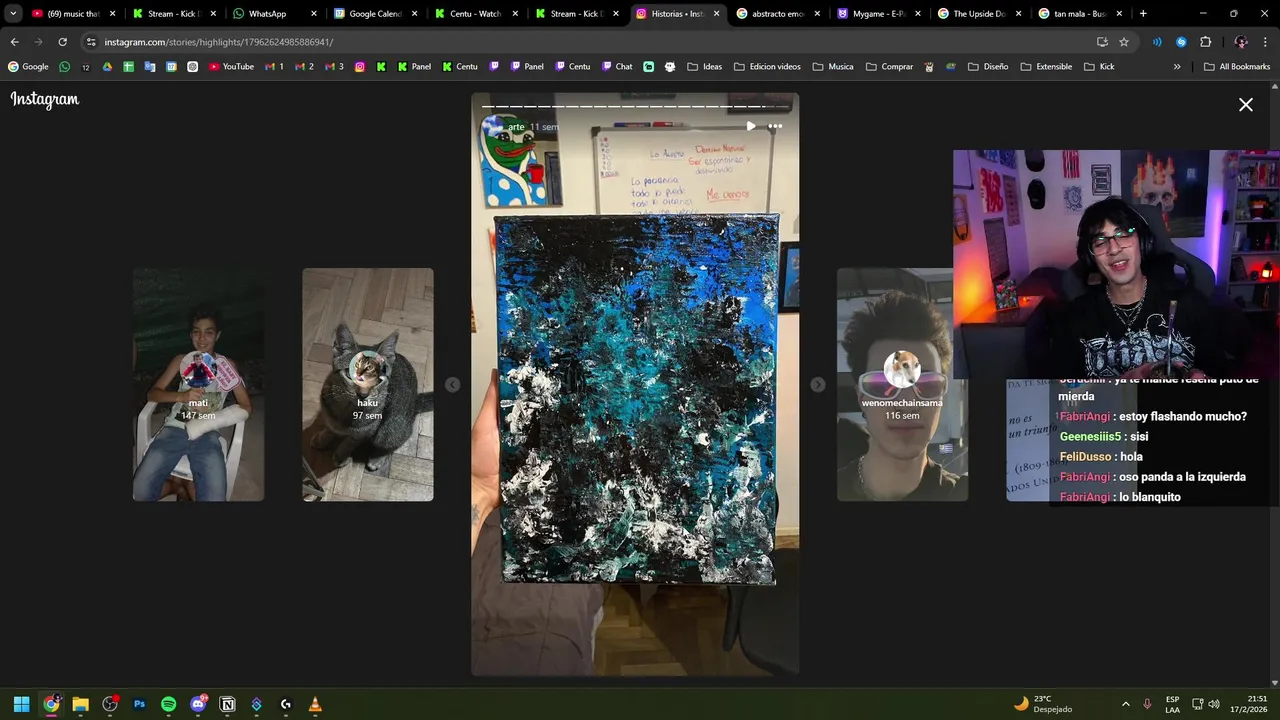Show more bookmarks with the chevron
The height and width of the screenshot is (720, 1280).
click(x=1177, y=67)
